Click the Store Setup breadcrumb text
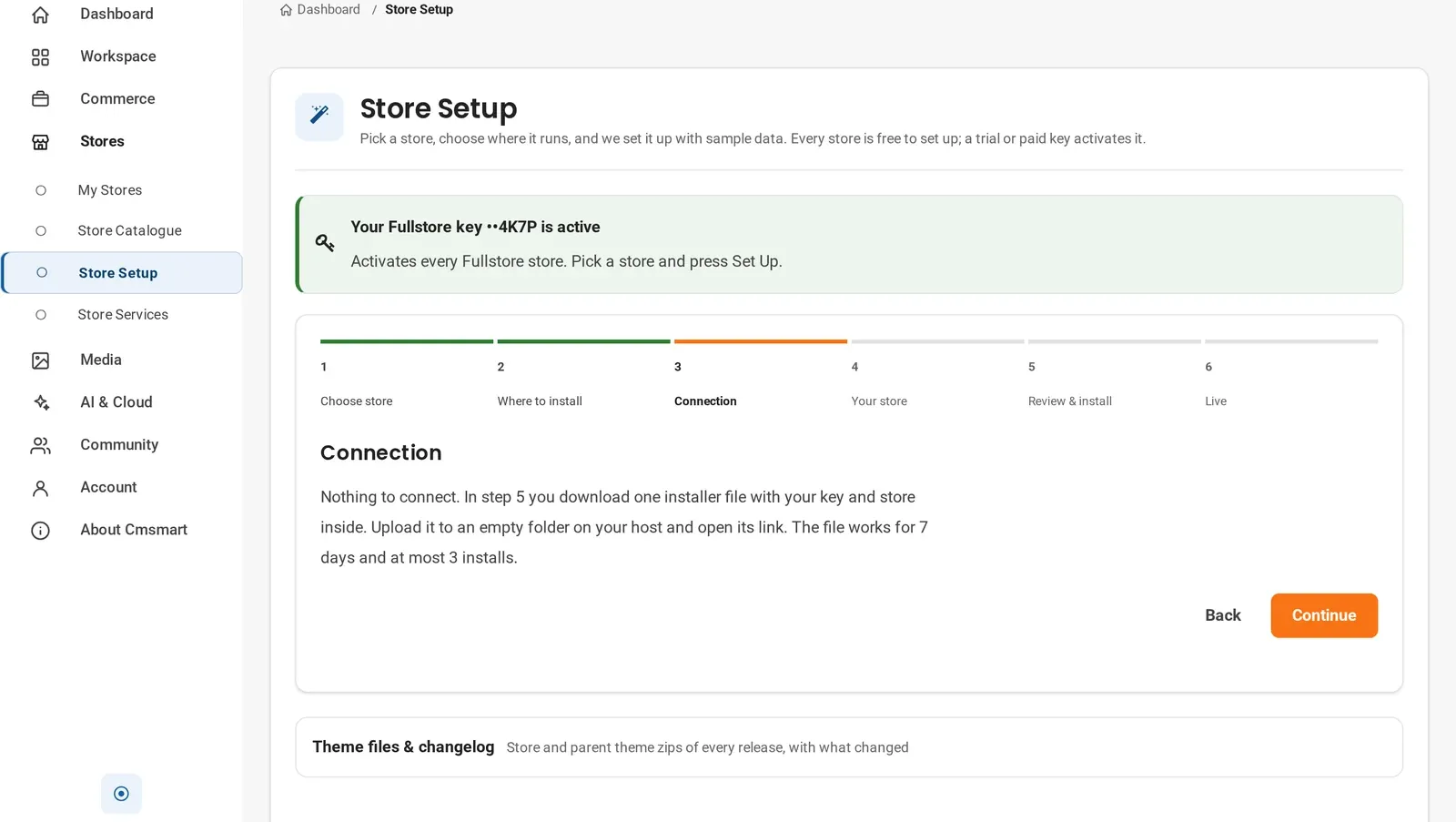Screen dimensions: 1456x822 point(419,10)
